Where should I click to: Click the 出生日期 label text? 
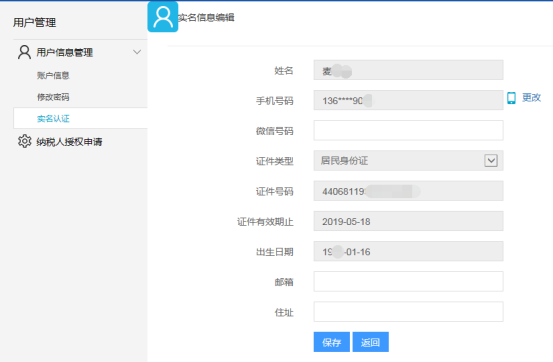pos(274,252)
